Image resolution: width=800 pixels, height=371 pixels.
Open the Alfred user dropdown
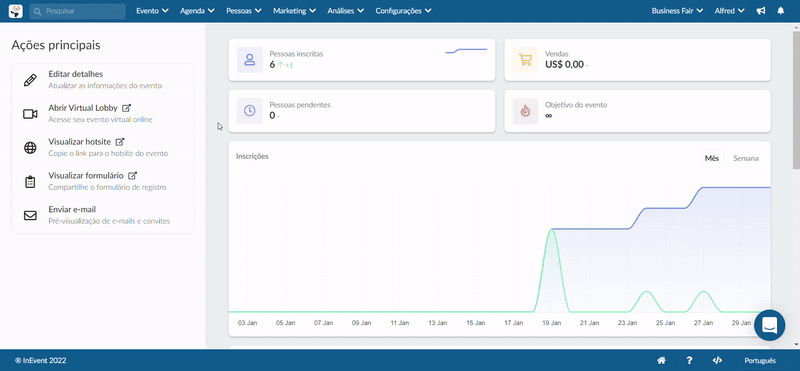pyautogui.click(x=729, y=11)
